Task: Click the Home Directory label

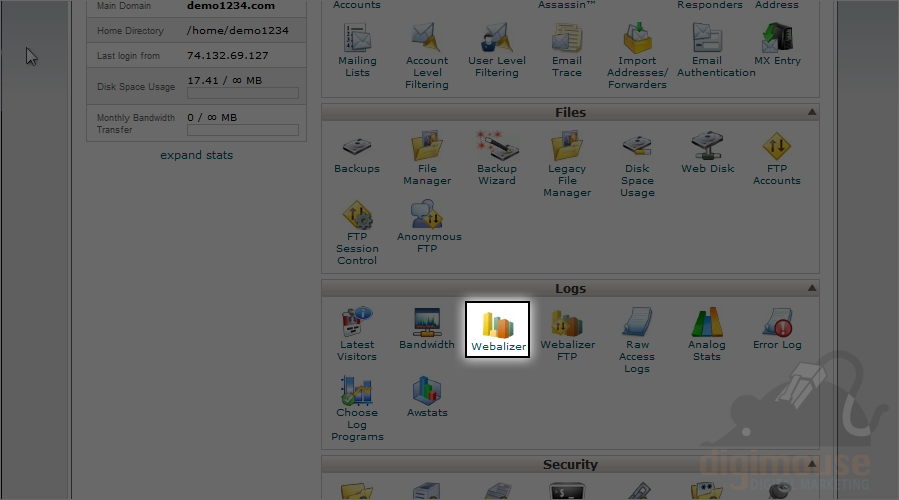Action: (x=130, y=30)
